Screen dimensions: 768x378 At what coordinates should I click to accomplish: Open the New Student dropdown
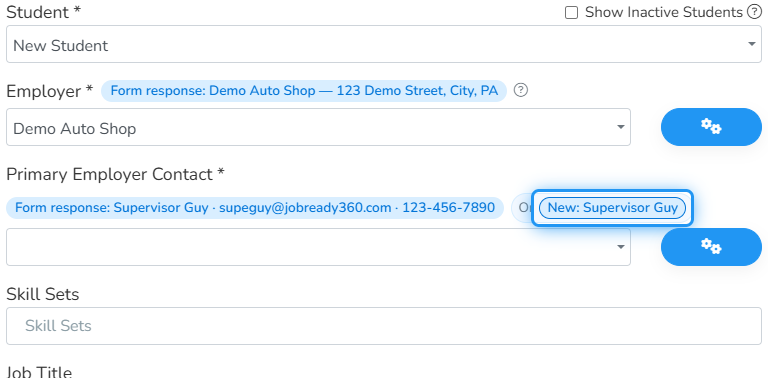pos(384,44)
